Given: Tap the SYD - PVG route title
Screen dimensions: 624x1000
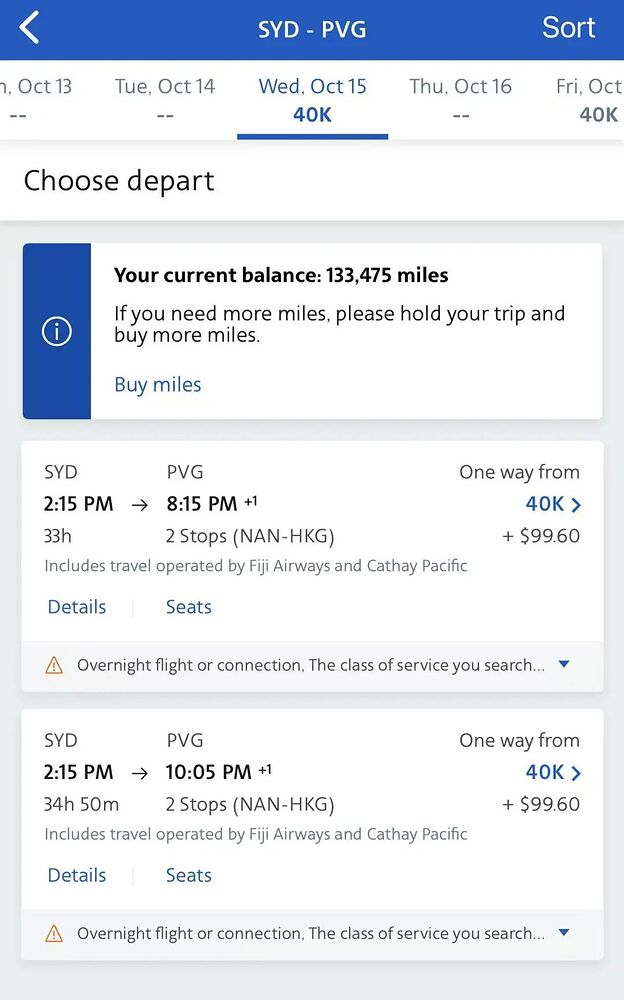Looking at the screenshot, I should tap(312, 29).
